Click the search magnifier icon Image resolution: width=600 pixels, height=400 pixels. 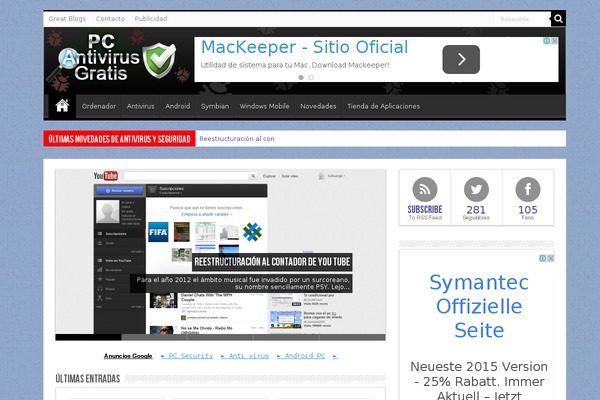click(558, 19)
